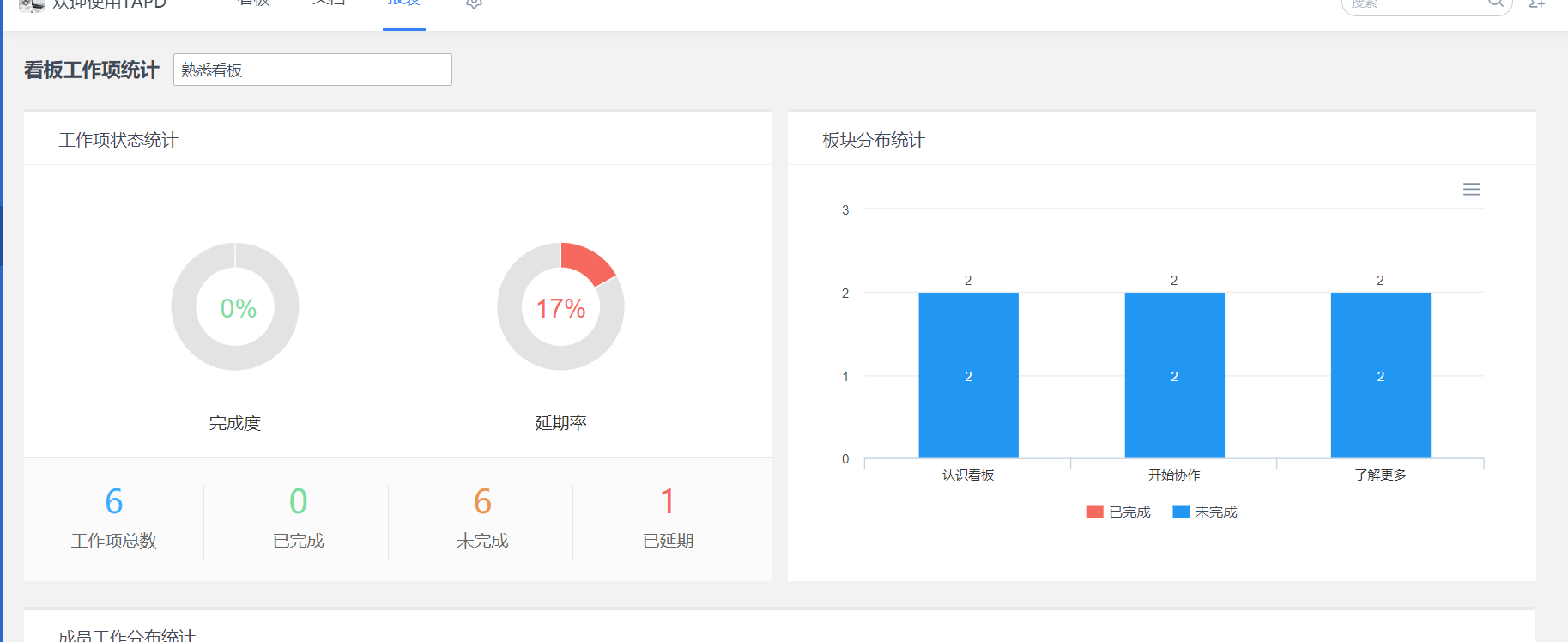
Task: Toggle the 已完成 legend series label
Action: point(1129,512)
